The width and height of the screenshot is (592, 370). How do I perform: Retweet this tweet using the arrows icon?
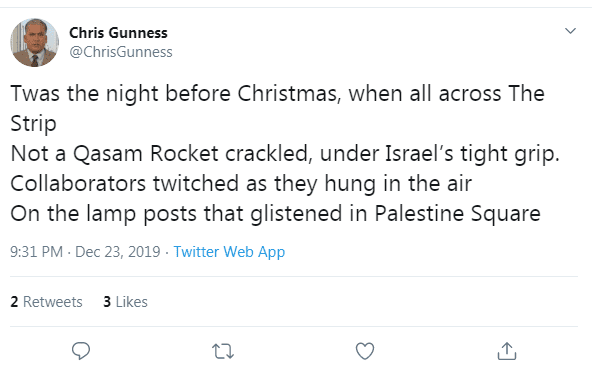pyautogui.click(x=223, y=351)
